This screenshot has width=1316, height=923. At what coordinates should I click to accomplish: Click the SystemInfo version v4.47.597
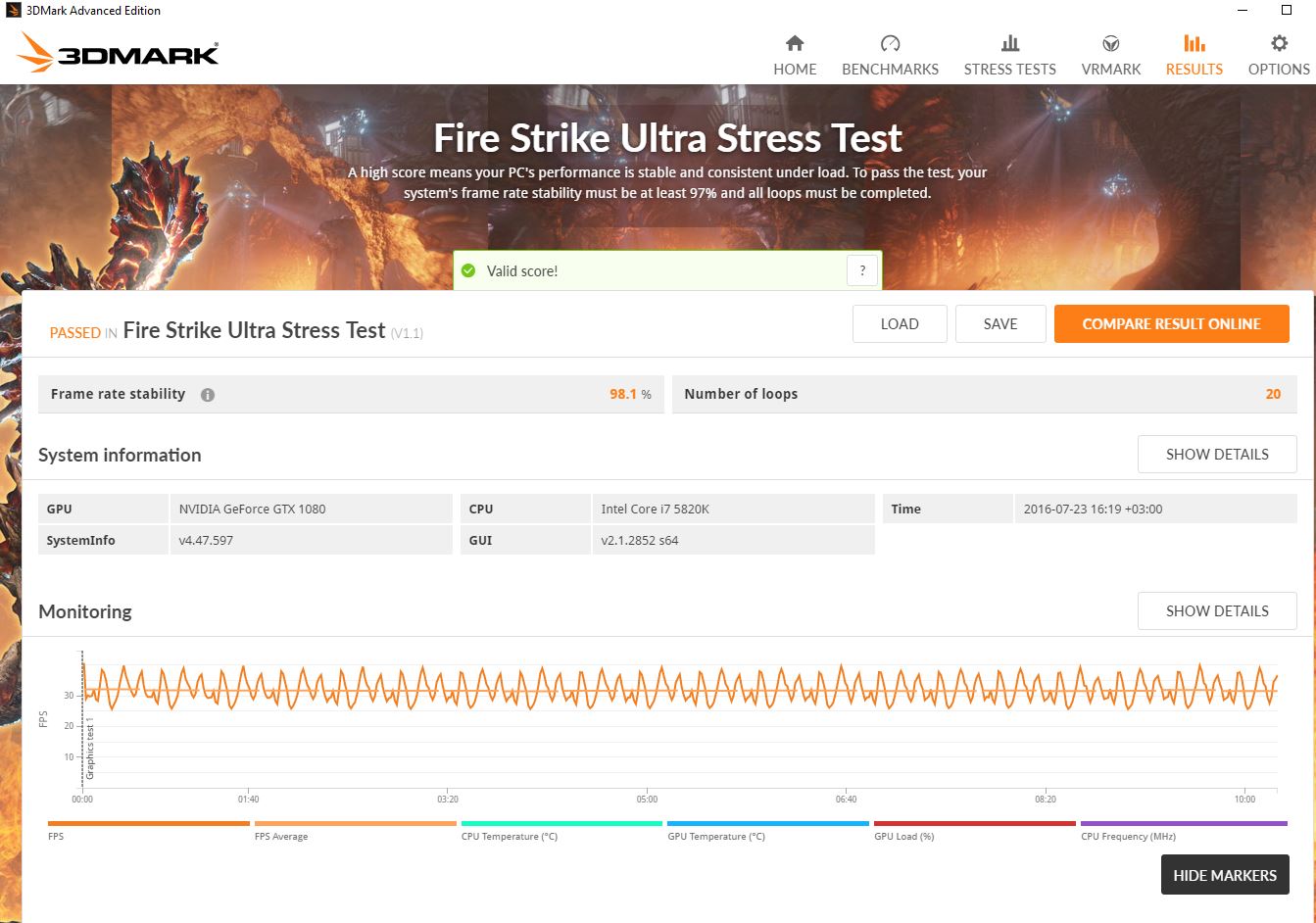(206, 540)
